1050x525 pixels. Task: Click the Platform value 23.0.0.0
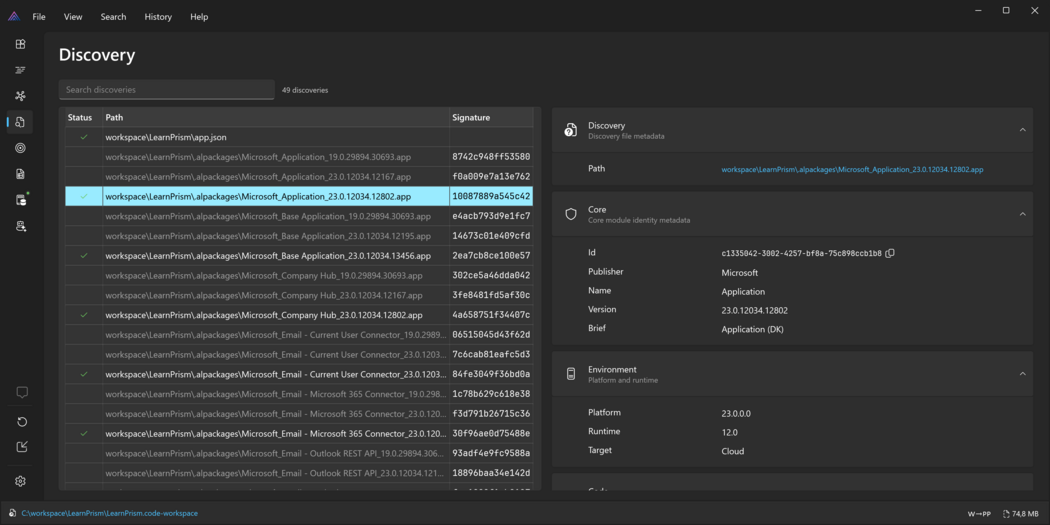(736, 414)
